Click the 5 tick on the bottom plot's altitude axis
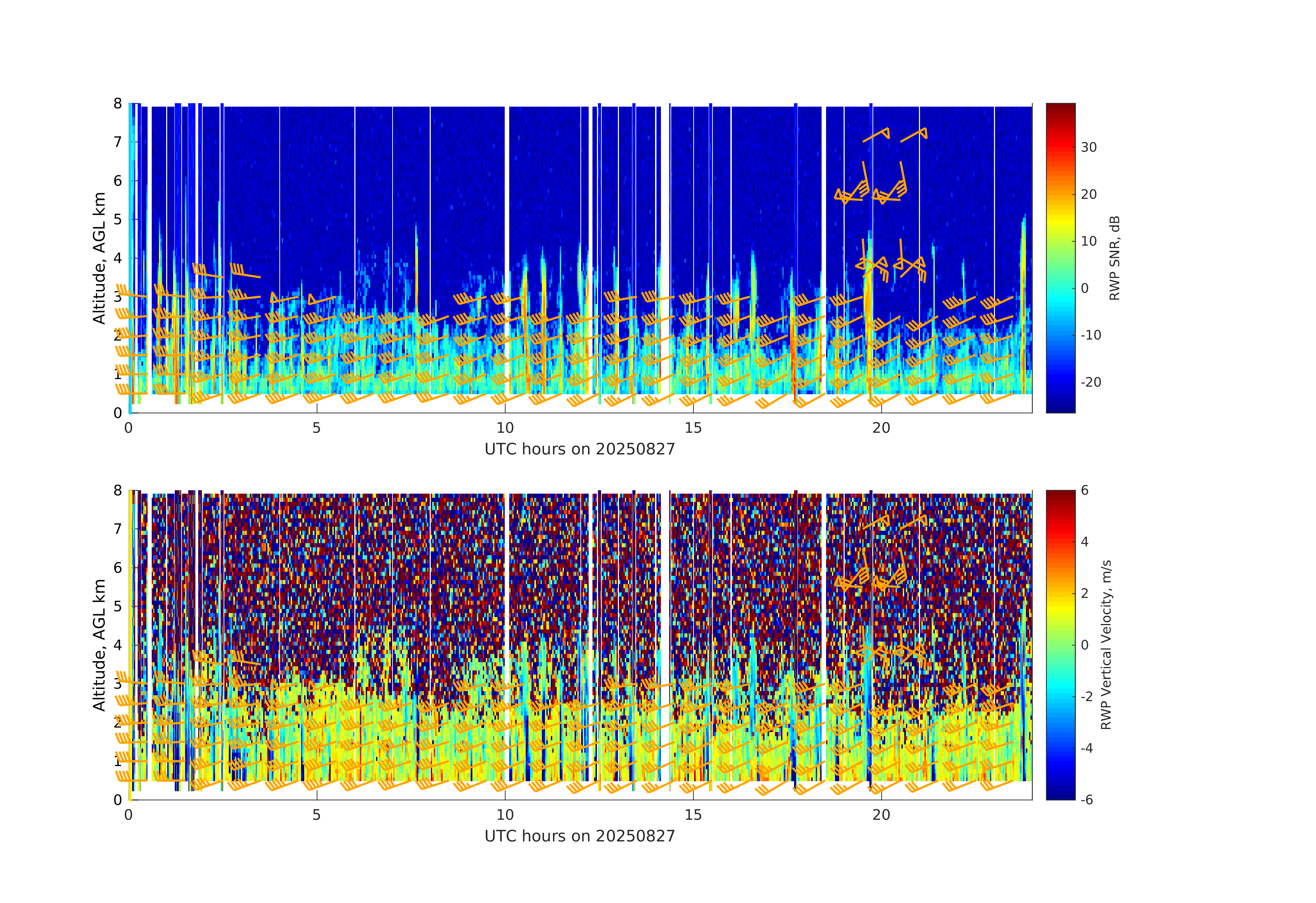Image resolution: width=1316 pixels, height=903 pixels. 117,606
